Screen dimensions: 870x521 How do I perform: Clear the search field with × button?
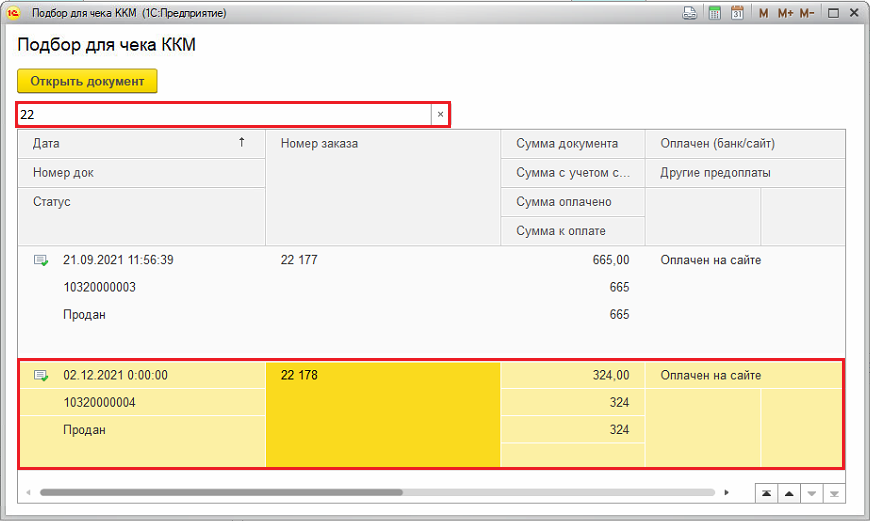tap(440, 115)
